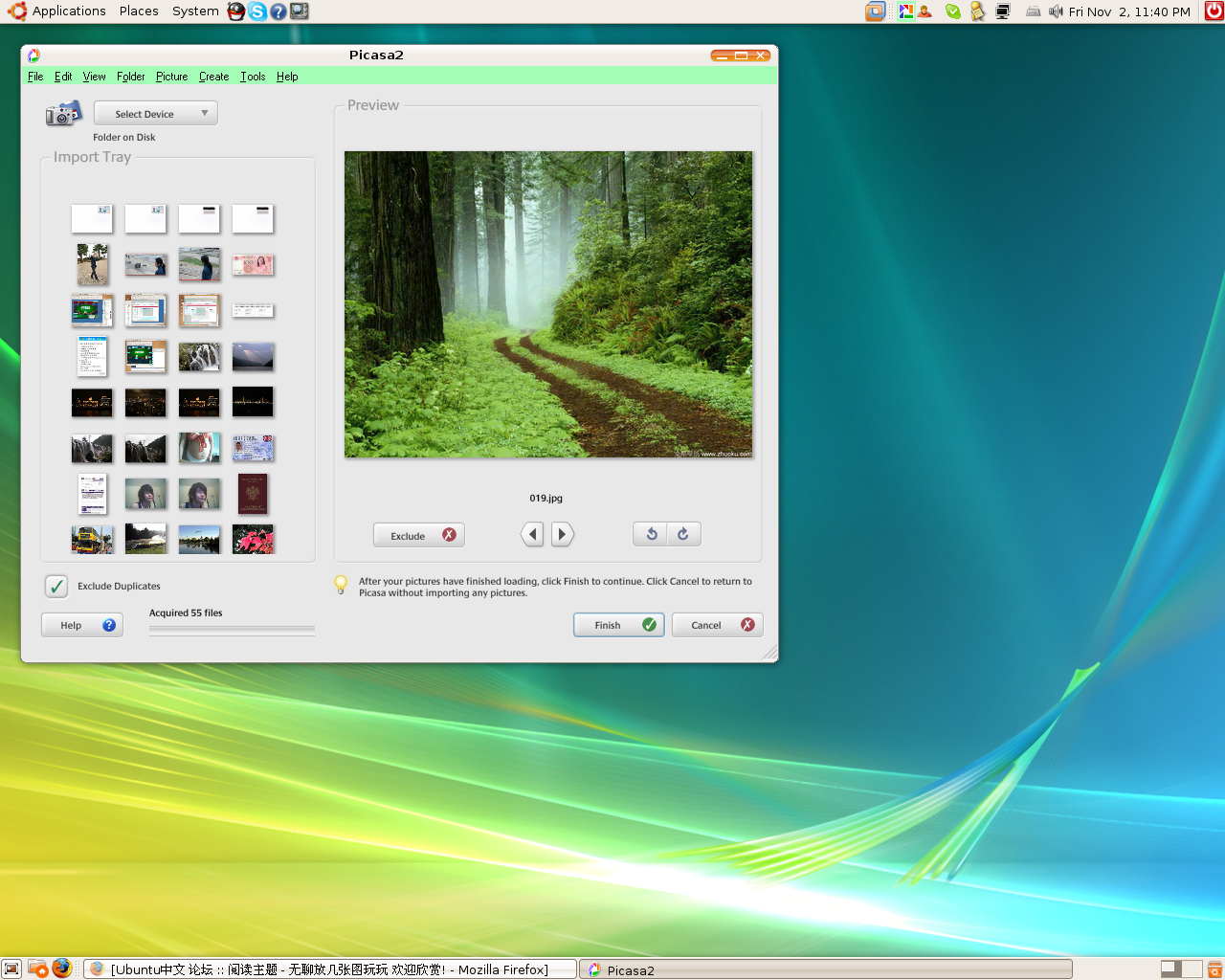The height and width of the screenshot is (980, 1225).
Task: Click the date and time clock
Action: (x=1129, y=11)
